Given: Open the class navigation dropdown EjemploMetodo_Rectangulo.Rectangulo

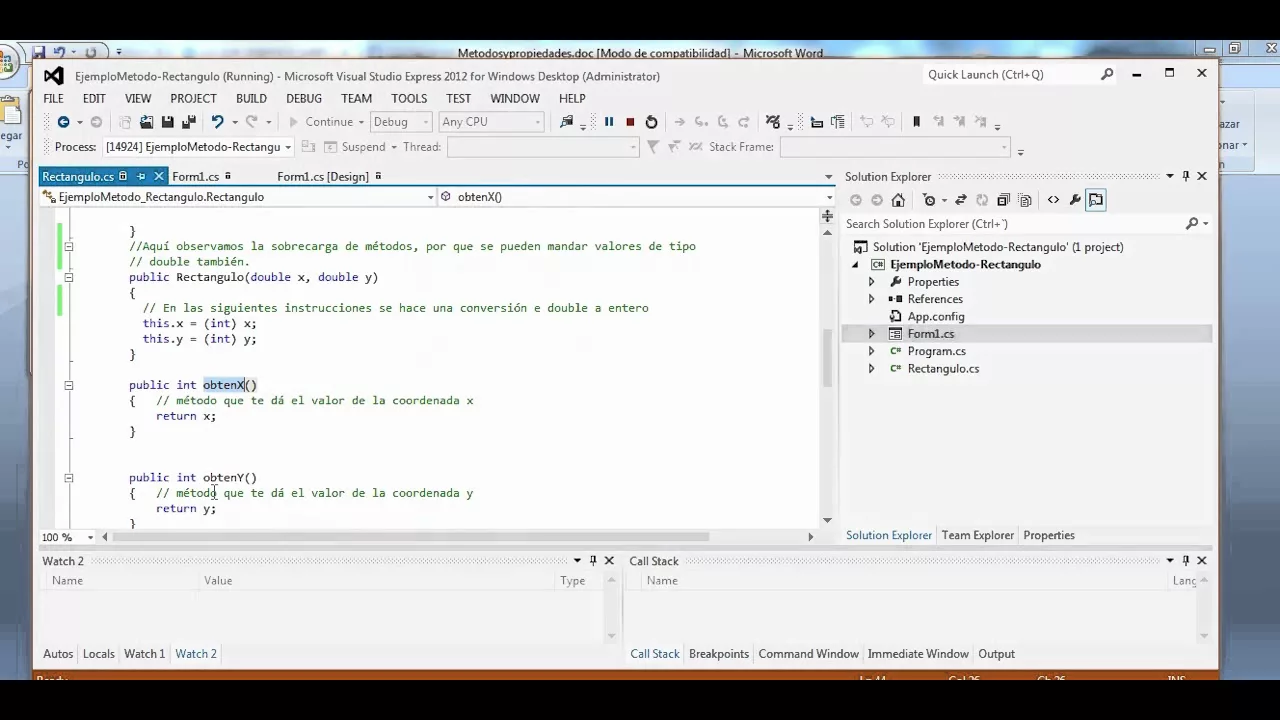Looking at the screenshot, I should coord(431,197).
